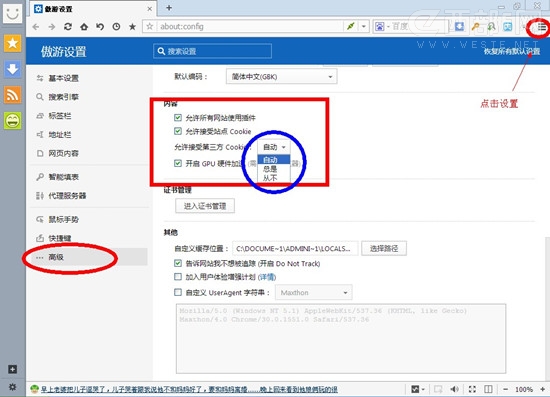Click the undo closed tab icon
550x397 pixels.
click(100, 27)
